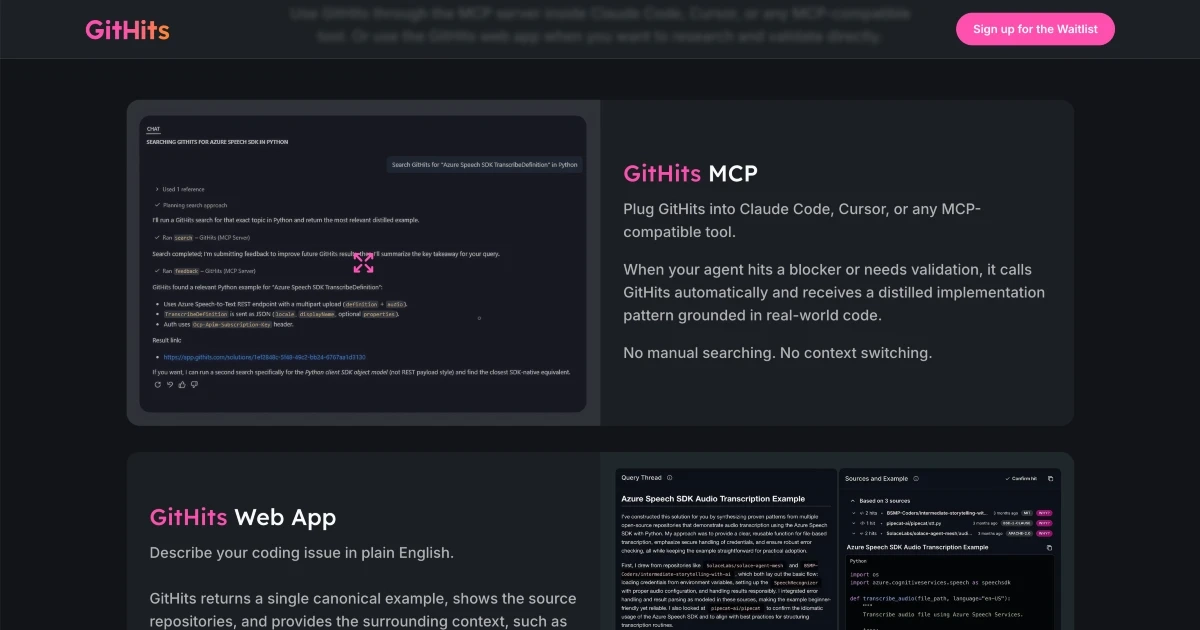Screen dimensions: 1200x630
Task: Click the pink WHY? badge on the BSMP-Coders source
Action: (x=1044, y=511)
